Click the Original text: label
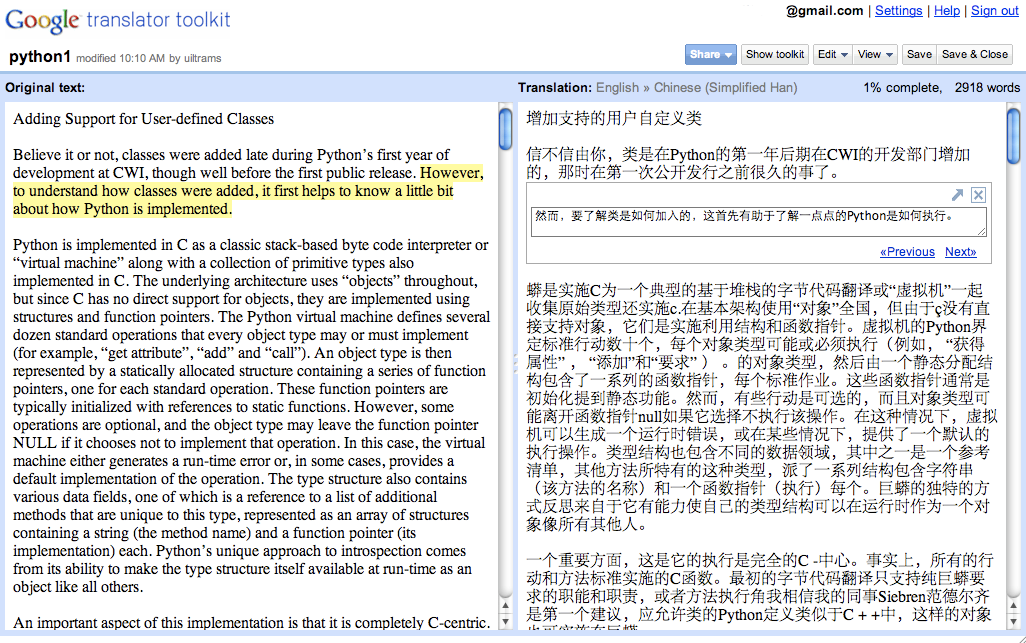Screen dimensions: 1026x643 45,88
